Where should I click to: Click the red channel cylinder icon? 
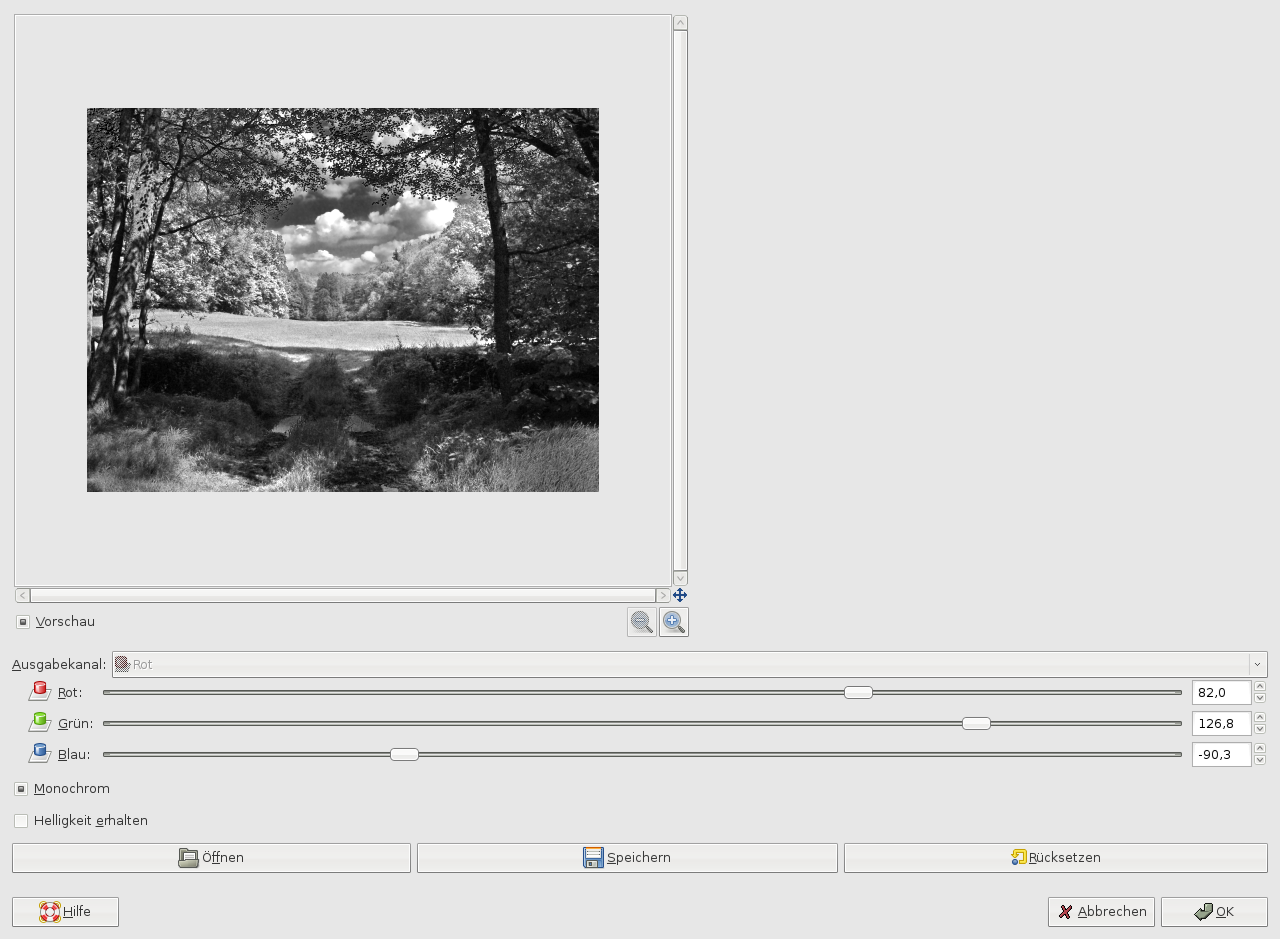pos(40,691)
